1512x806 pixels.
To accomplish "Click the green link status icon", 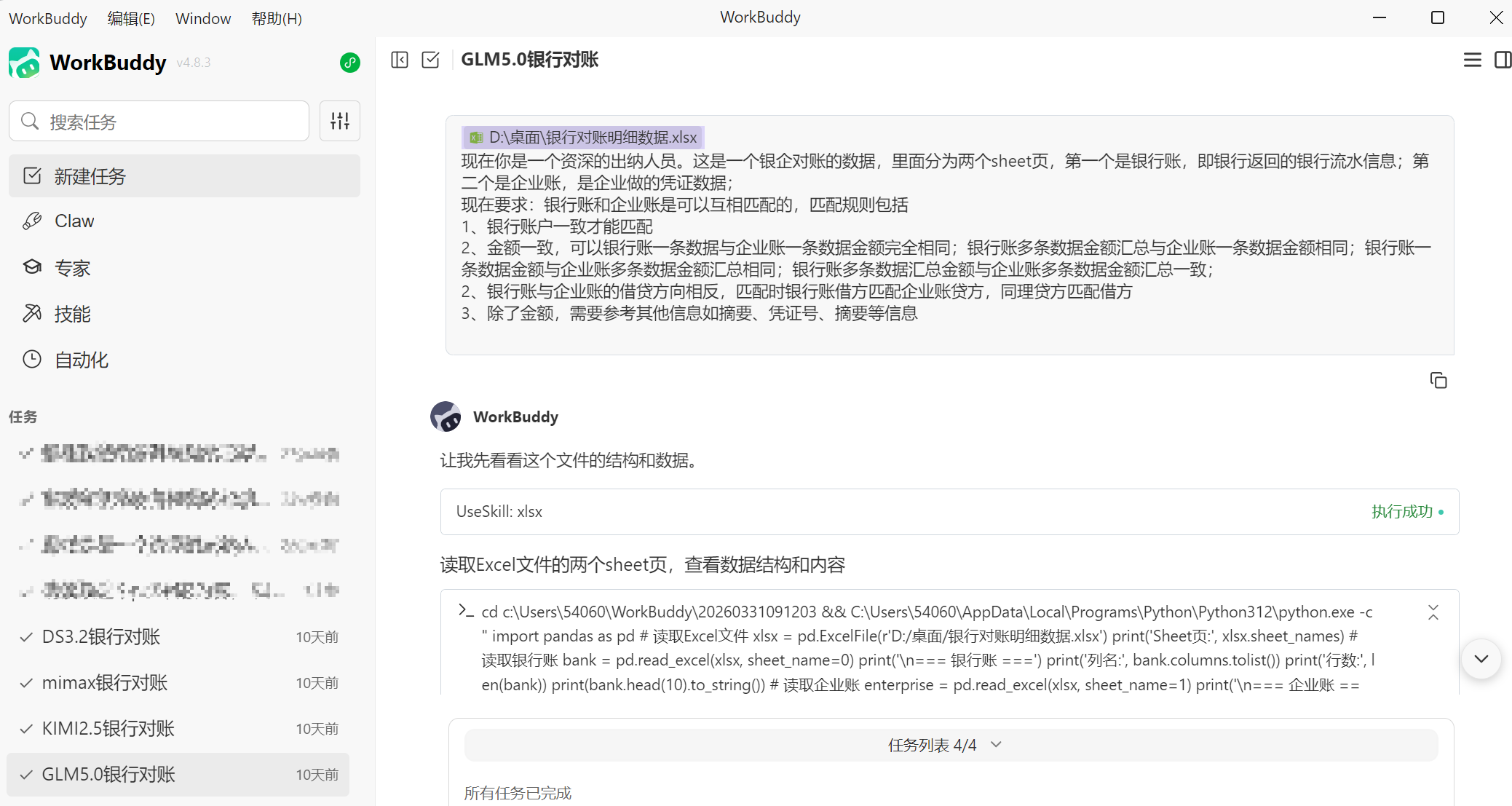I will point(350,63).
